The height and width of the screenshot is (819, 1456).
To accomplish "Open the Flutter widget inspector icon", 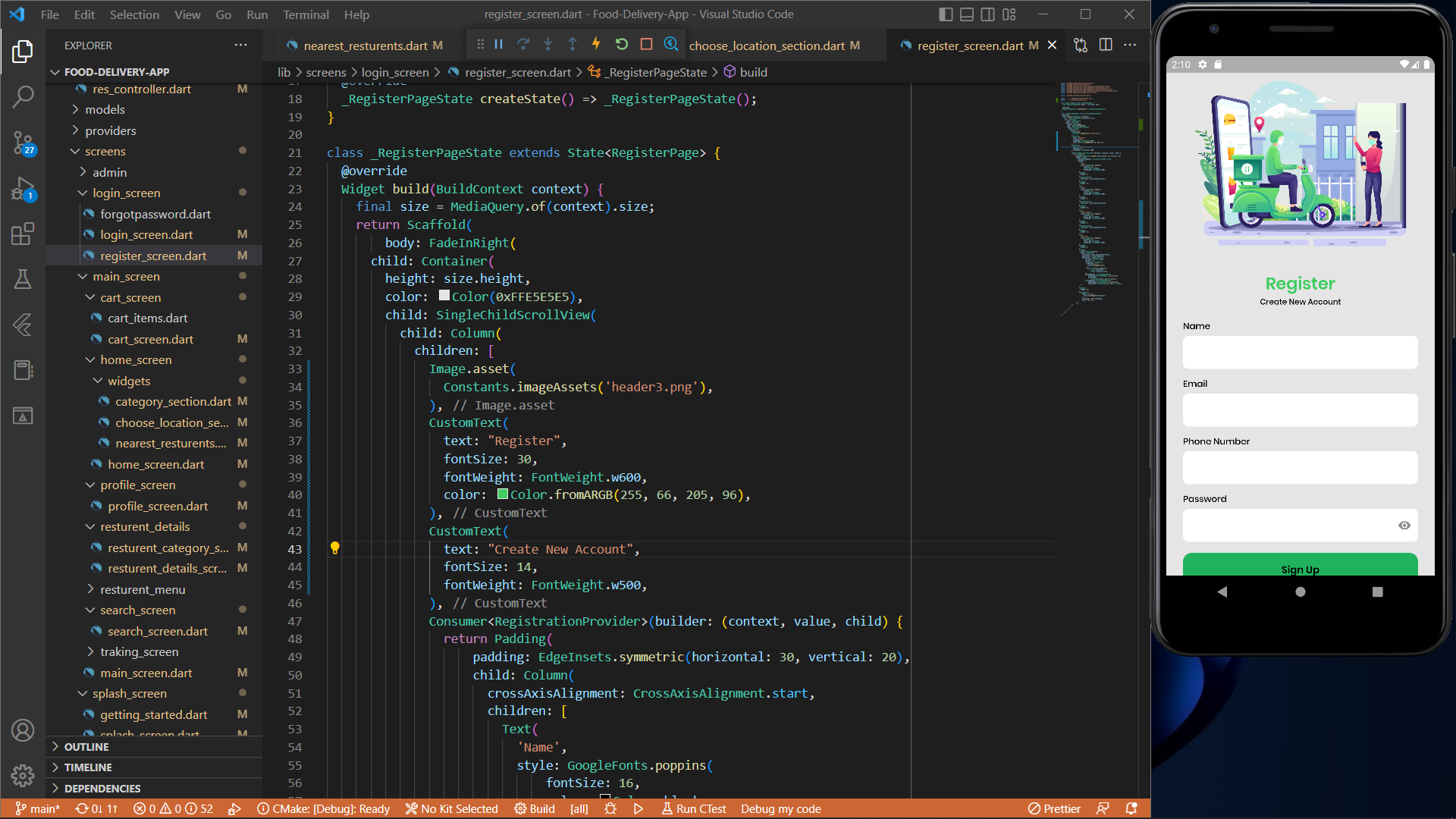I will click(x=671, y=45).
